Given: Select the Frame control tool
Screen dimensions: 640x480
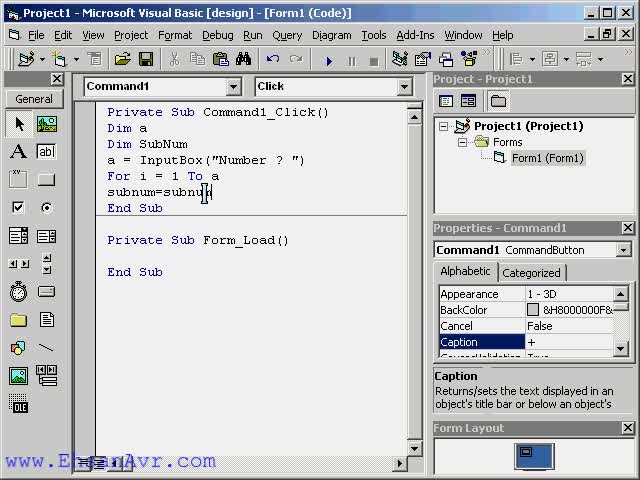Looking at the screenshot, I should (x=19, y=180).
